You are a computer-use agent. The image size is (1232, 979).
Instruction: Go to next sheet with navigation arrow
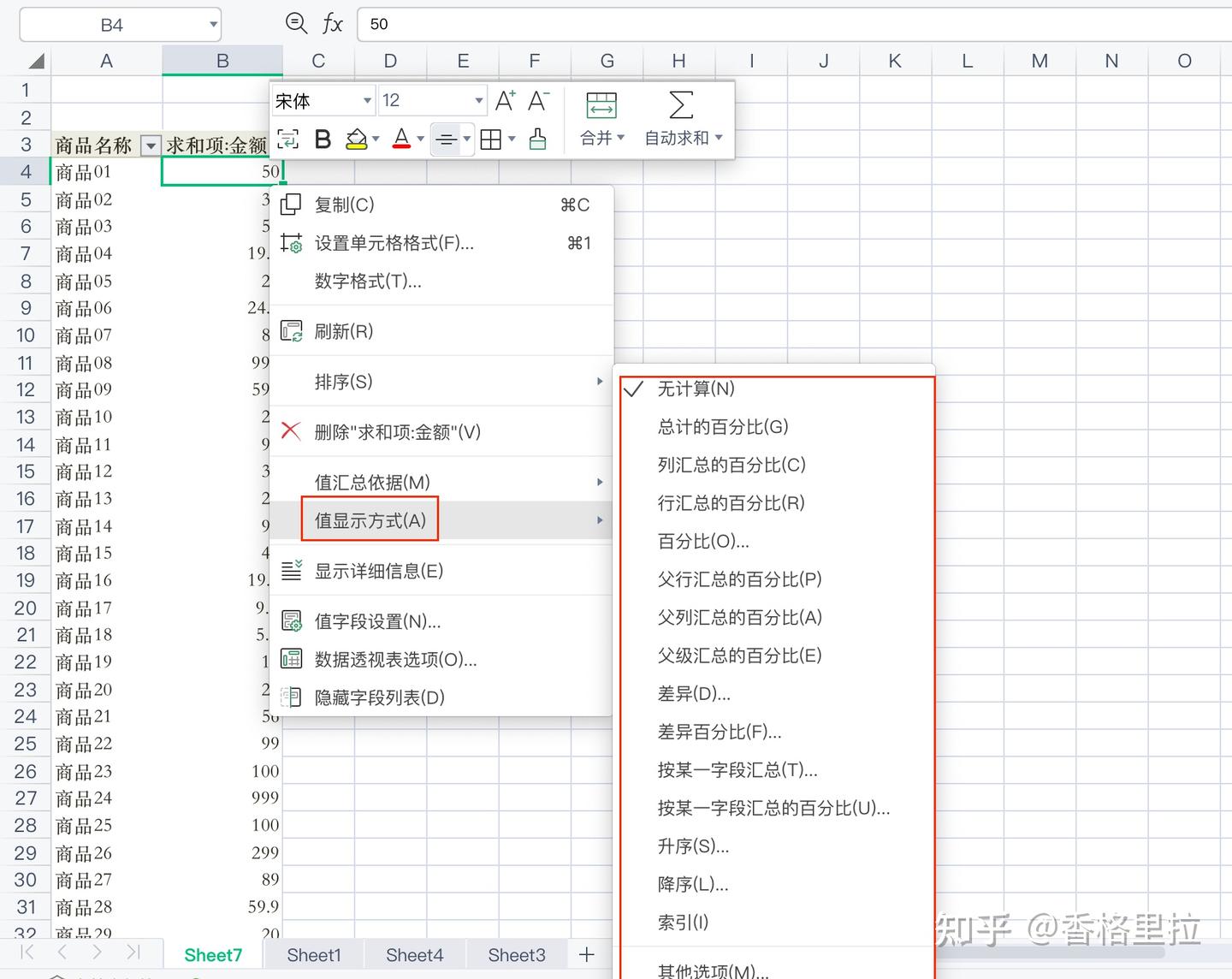(x=97, y=952)
